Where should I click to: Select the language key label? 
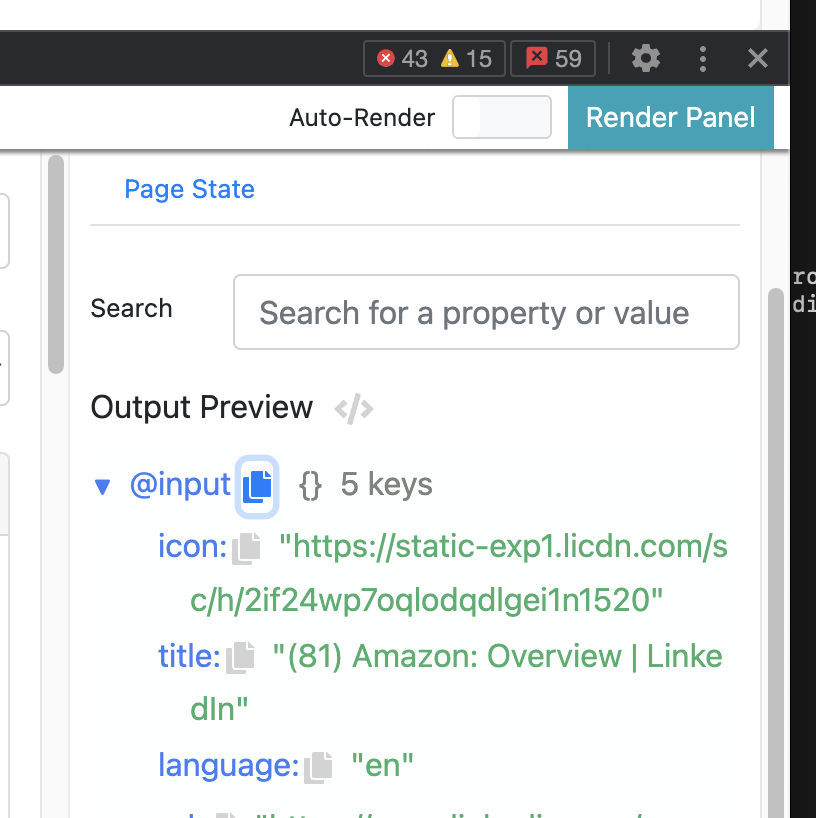tap(229, 766)
